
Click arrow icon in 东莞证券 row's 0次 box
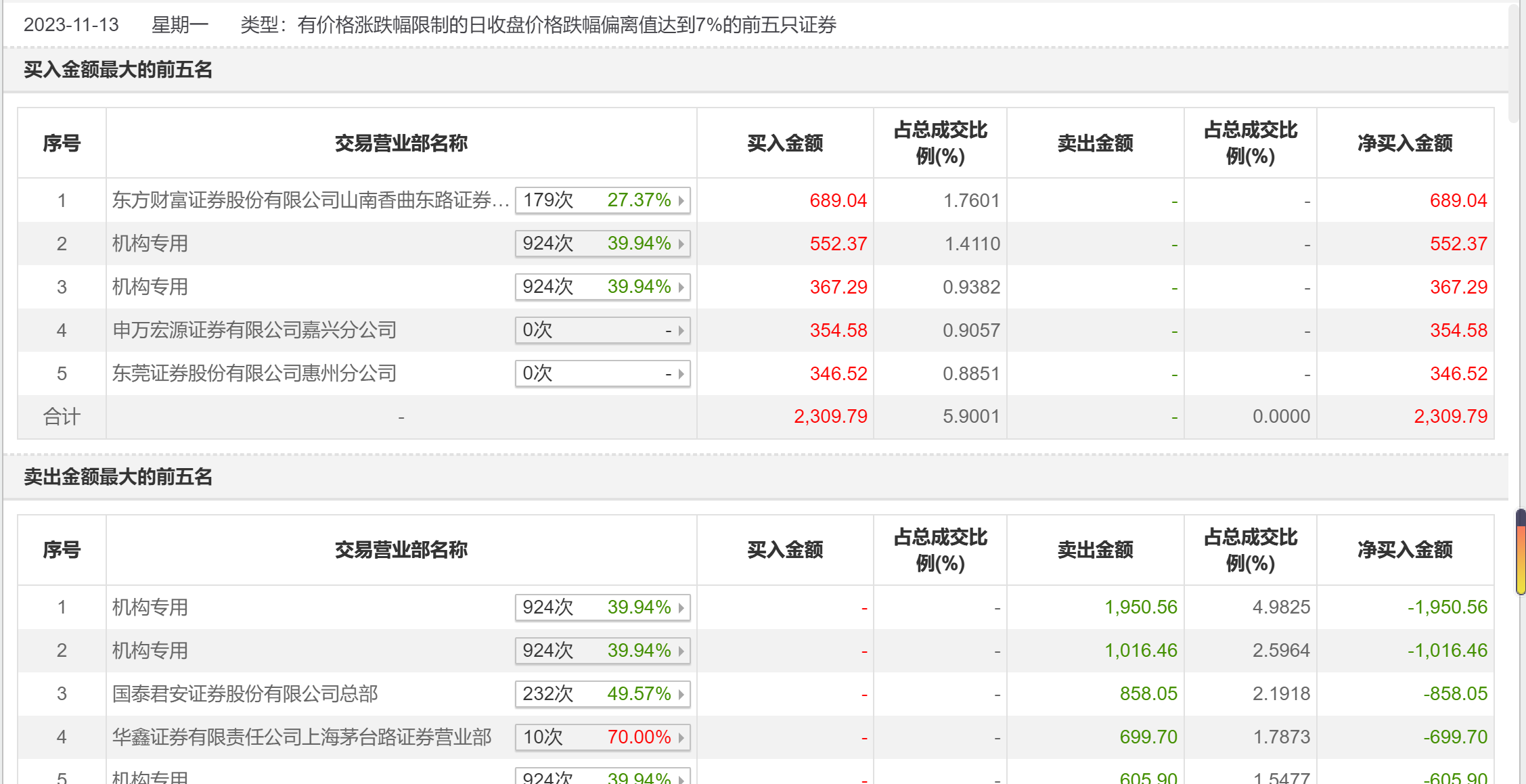(681, 374)
